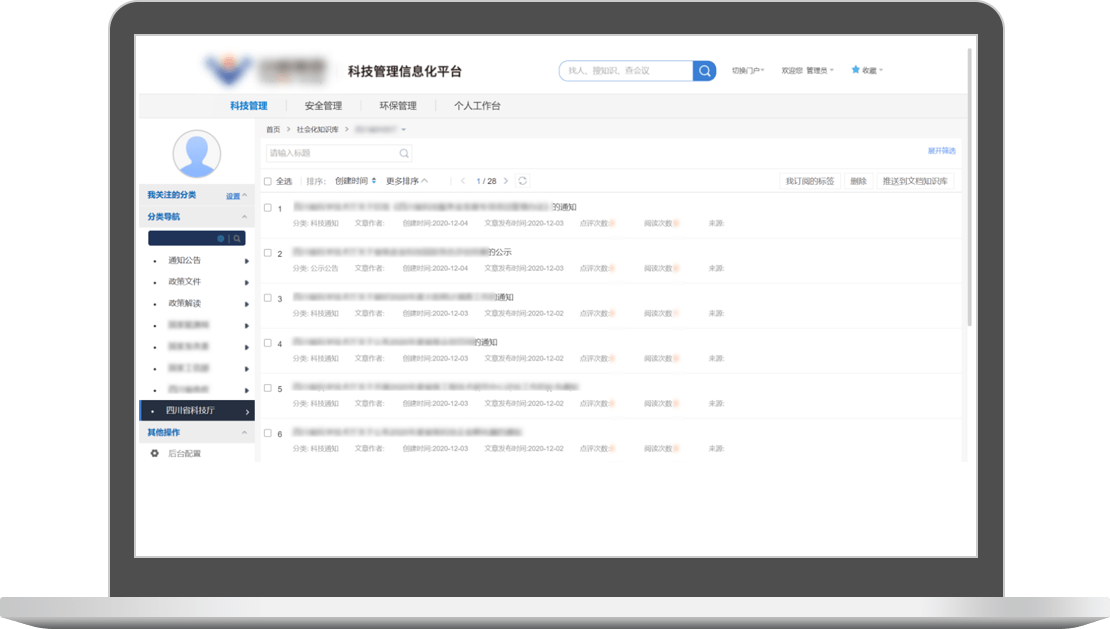Click the 后台配置 gear icon

point(154,453)
